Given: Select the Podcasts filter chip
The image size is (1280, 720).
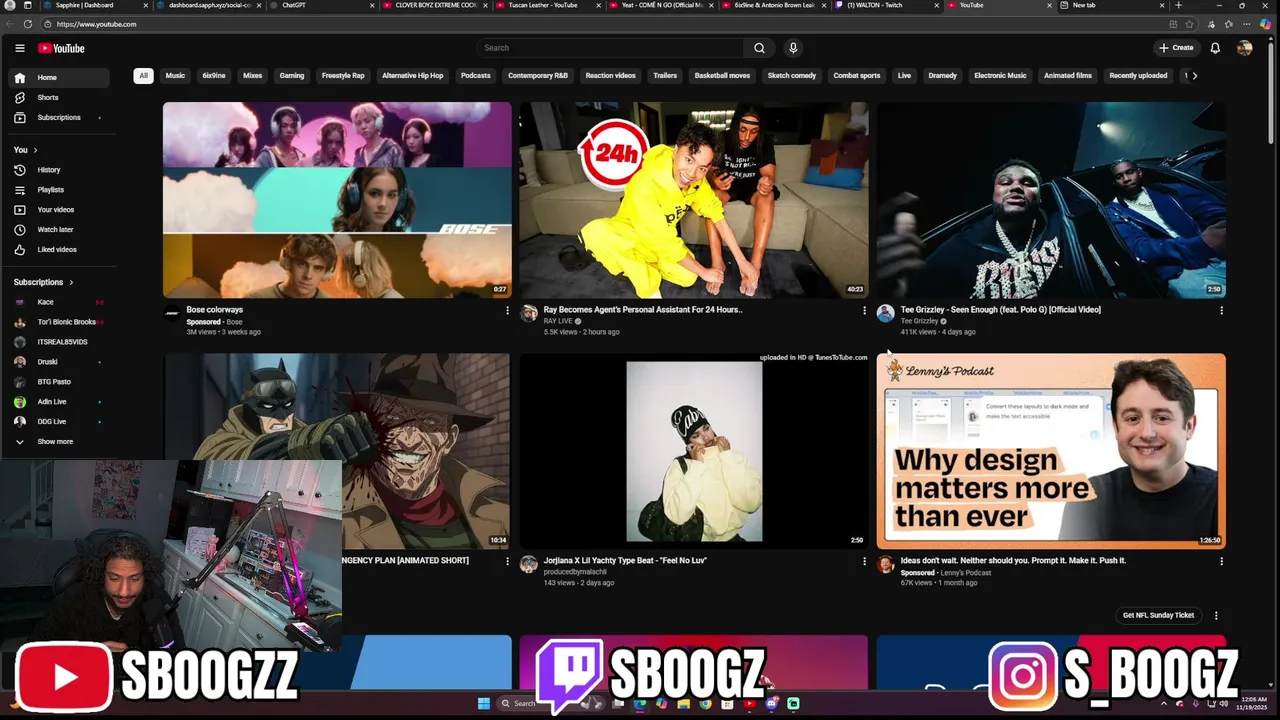Looking at the screenshot, I should click(475, 76).
